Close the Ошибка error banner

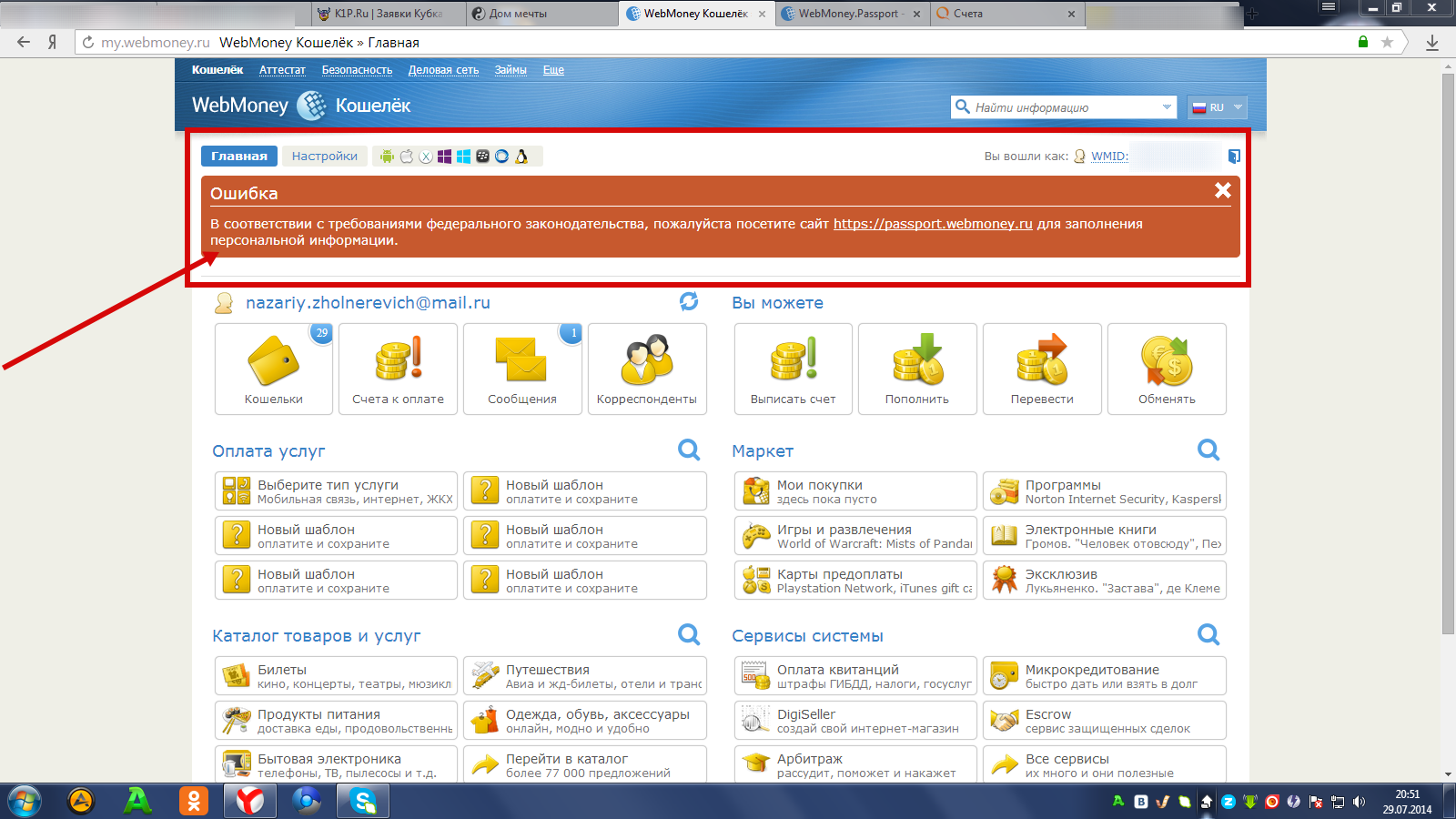point(1222,190)
